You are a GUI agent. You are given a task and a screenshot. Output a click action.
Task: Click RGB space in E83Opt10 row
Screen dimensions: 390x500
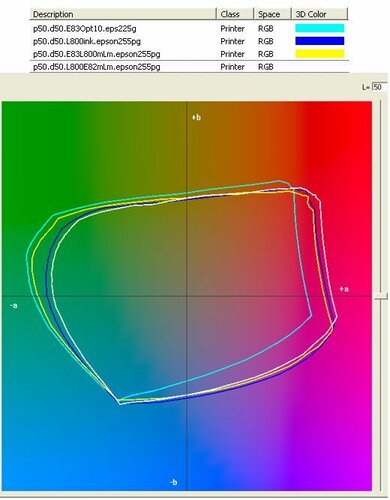pos(266,29)
